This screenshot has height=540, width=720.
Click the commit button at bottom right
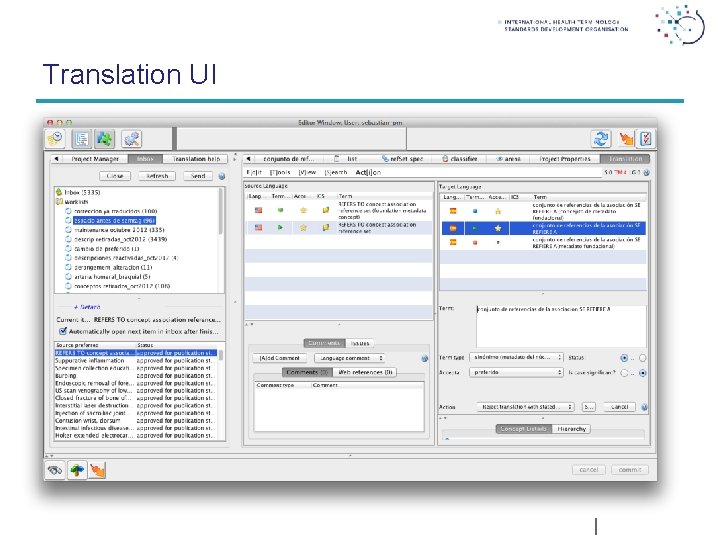(x=630, y=470)
